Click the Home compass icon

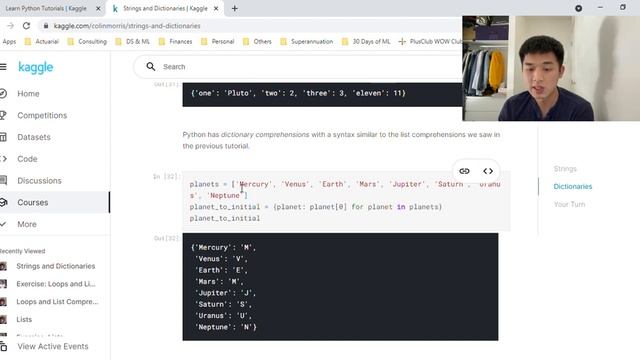click(x=3, y=93)
